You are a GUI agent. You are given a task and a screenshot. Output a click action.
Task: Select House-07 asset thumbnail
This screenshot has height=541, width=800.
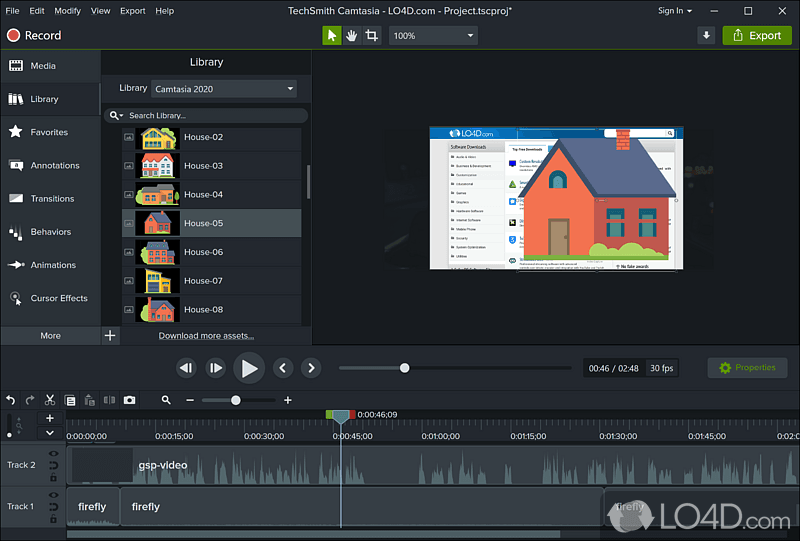[x=158, y=281]
